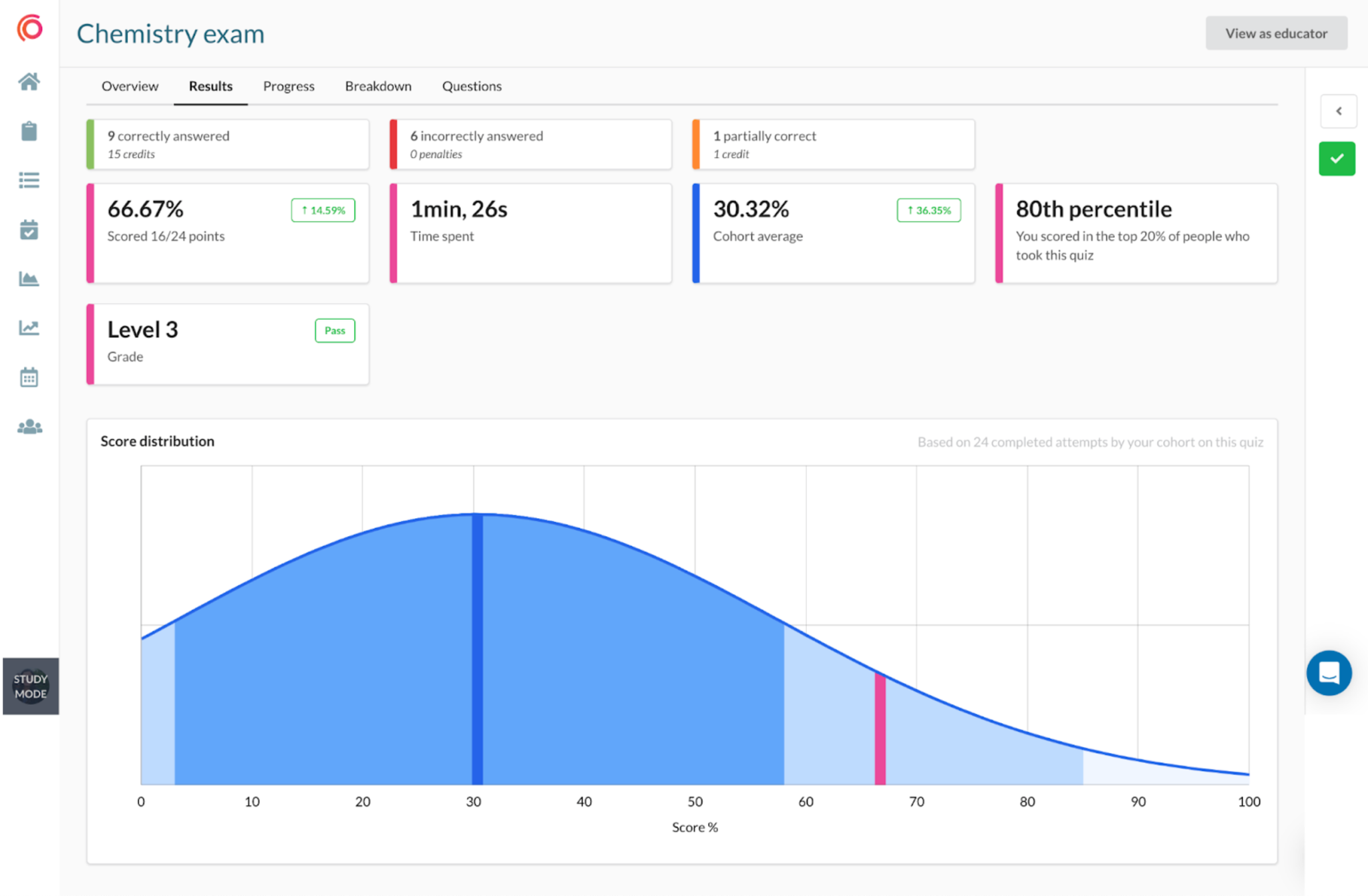Open the calendar grid icon in sidebar

click(29, 377)
